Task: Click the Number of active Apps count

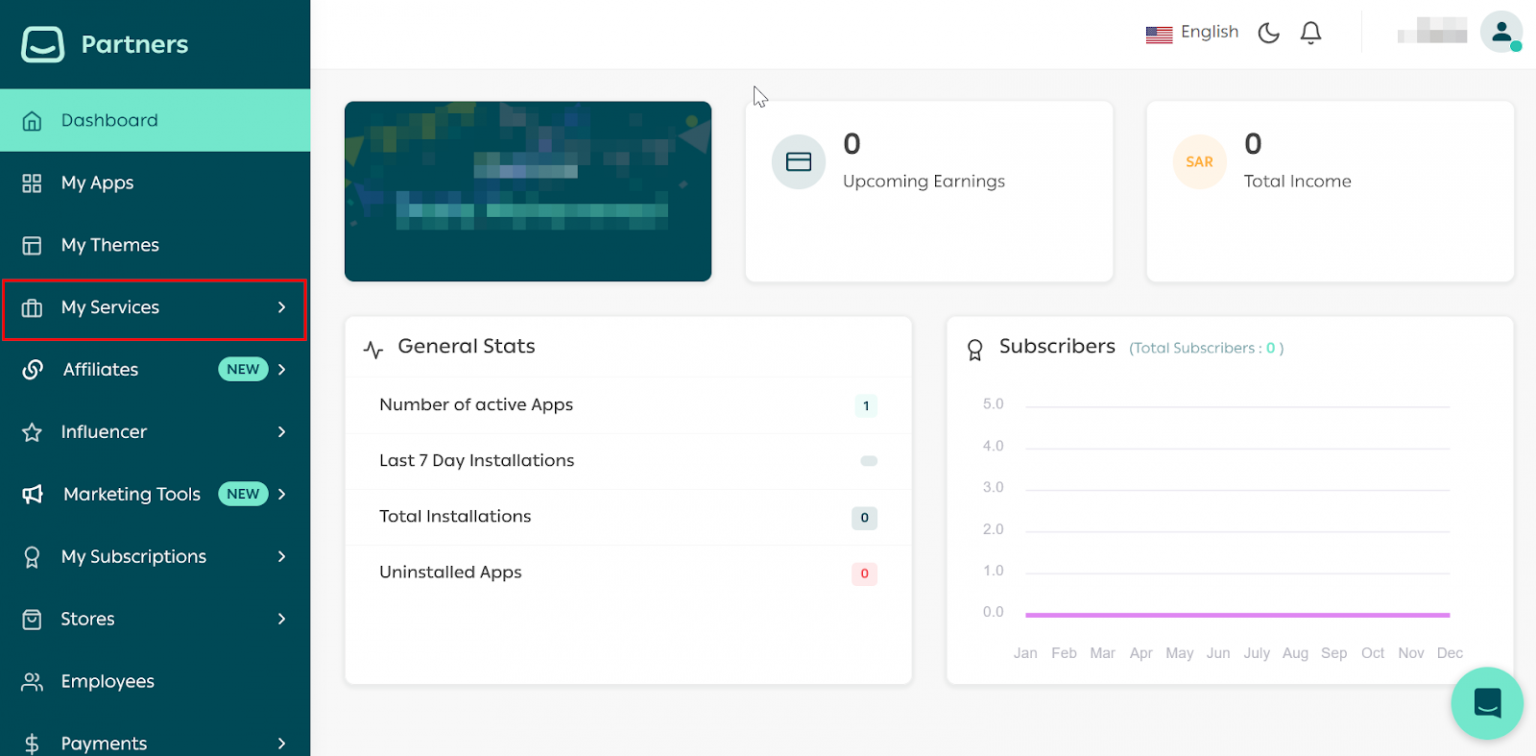Action: tap(865, 406)
